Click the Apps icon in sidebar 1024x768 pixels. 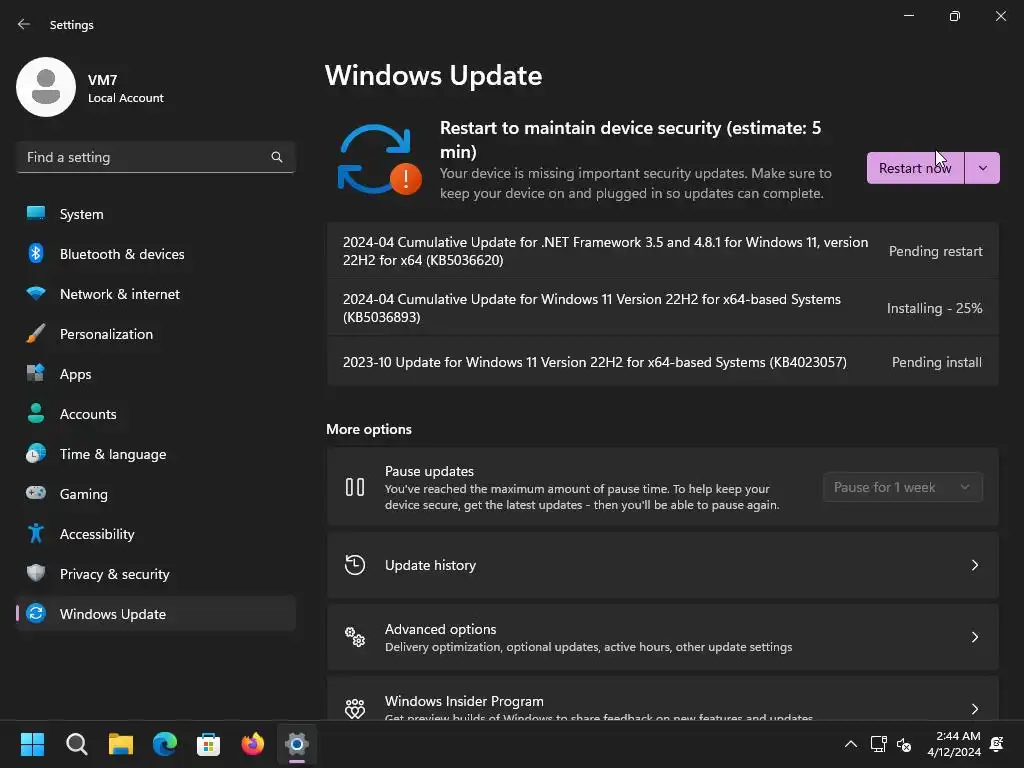[x=36, y=374]
